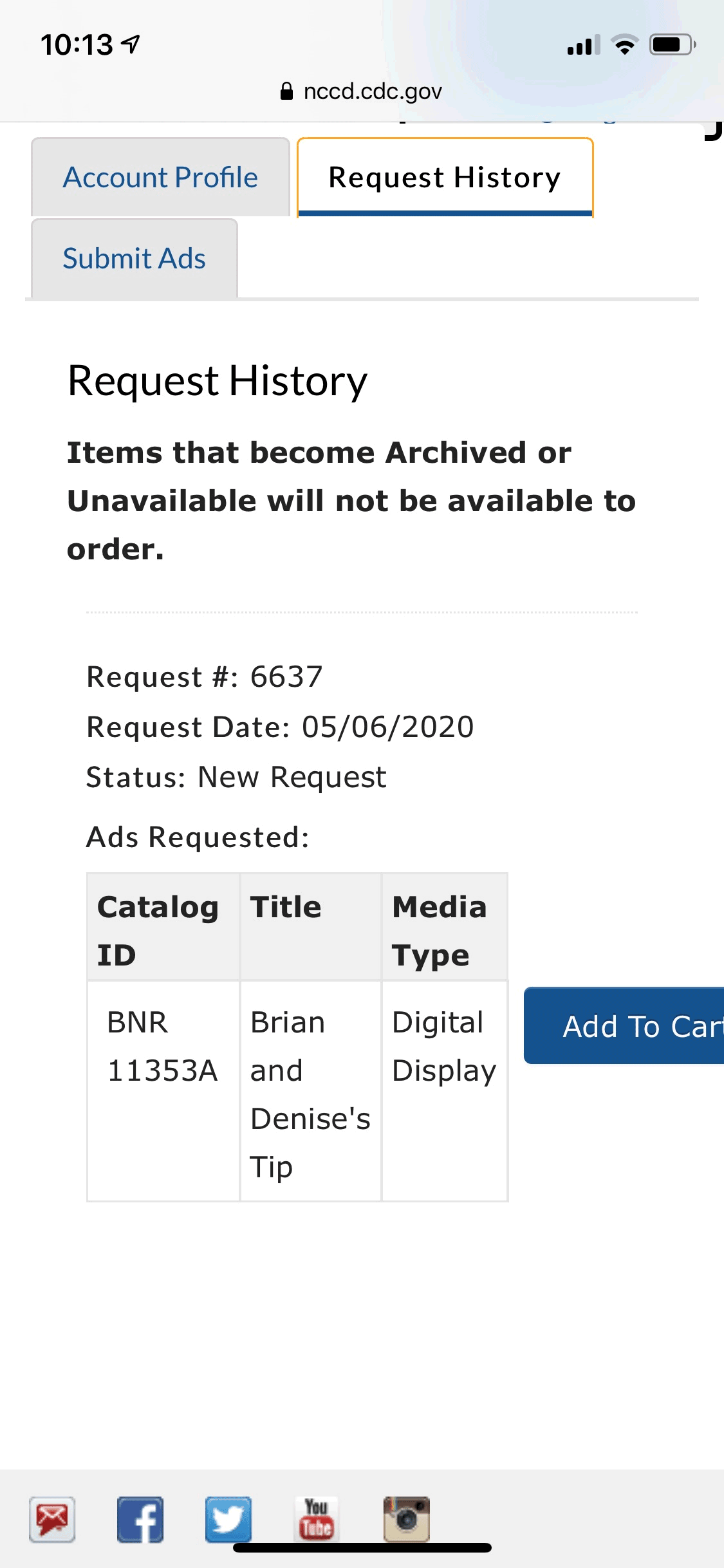Tap the cellular signal bars icon

(x=583, y=45)
